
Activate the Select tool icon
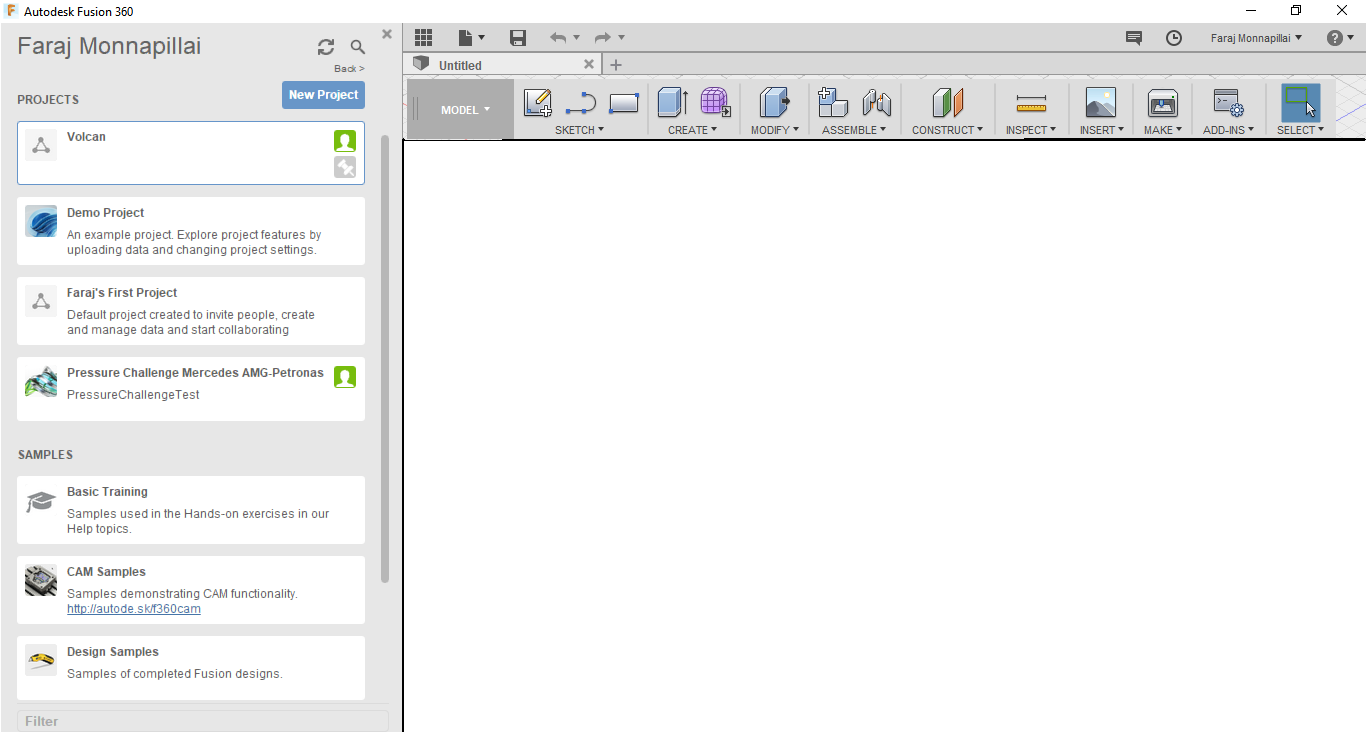(1300, 103)
